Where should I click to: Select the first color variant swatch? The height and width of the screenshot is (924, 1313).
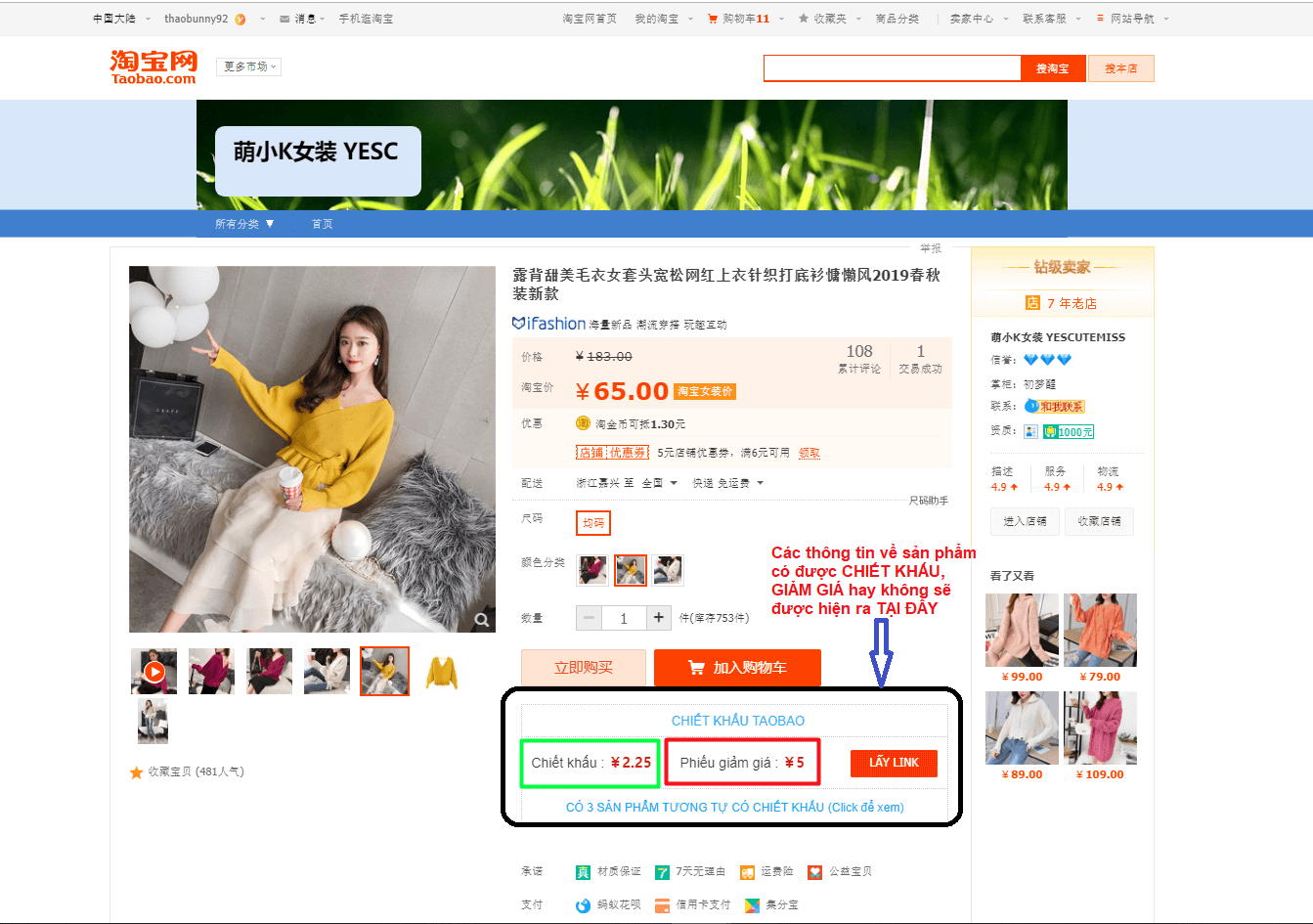592,569
